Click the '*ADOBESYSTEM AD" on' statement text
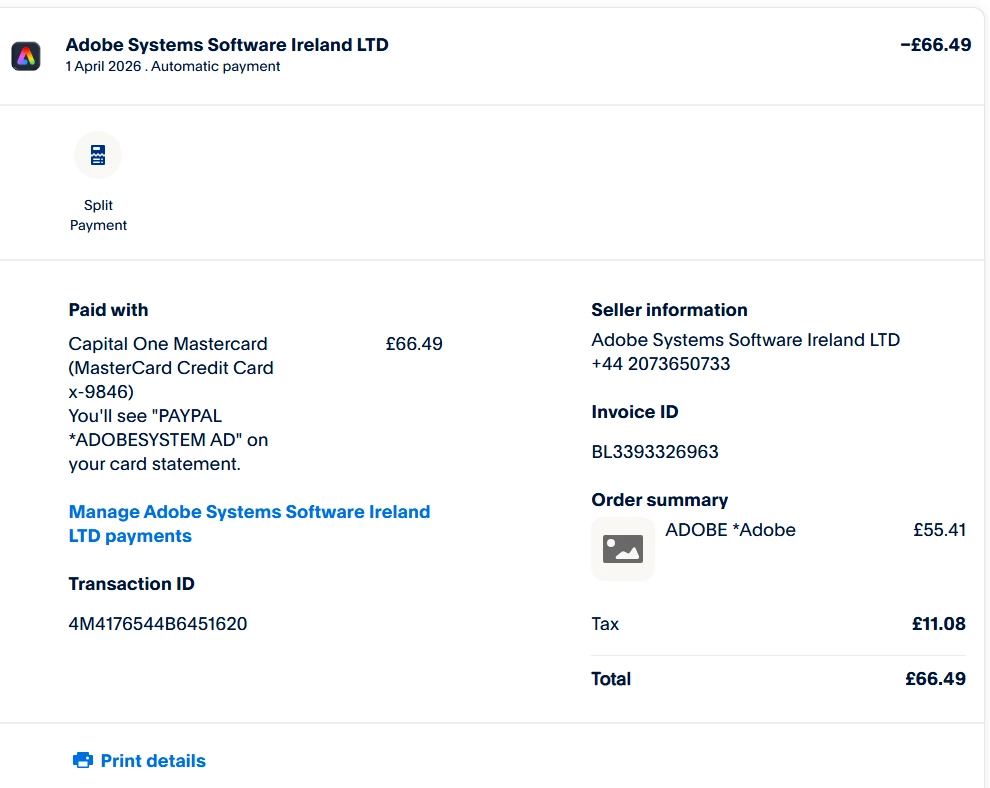This screenshot has width=990, height=788. tap(169, 440)
